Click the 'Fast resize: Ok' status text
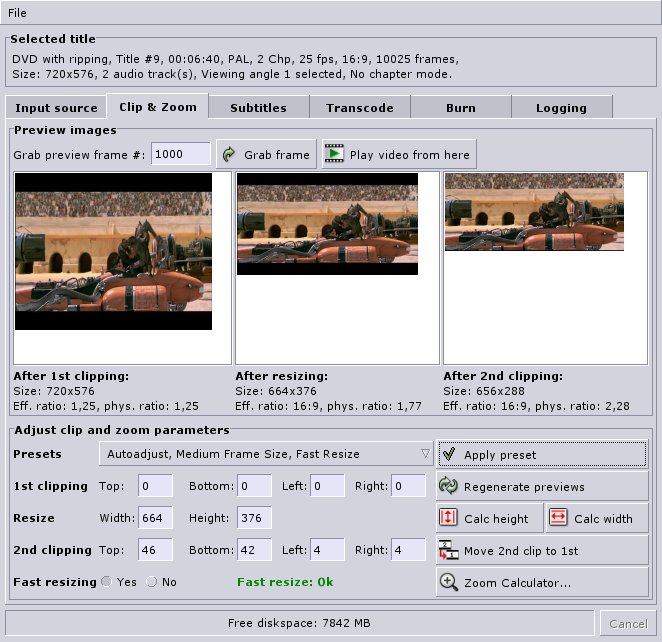Viewport: 662px width, 642px height. (x=285, y=582)
